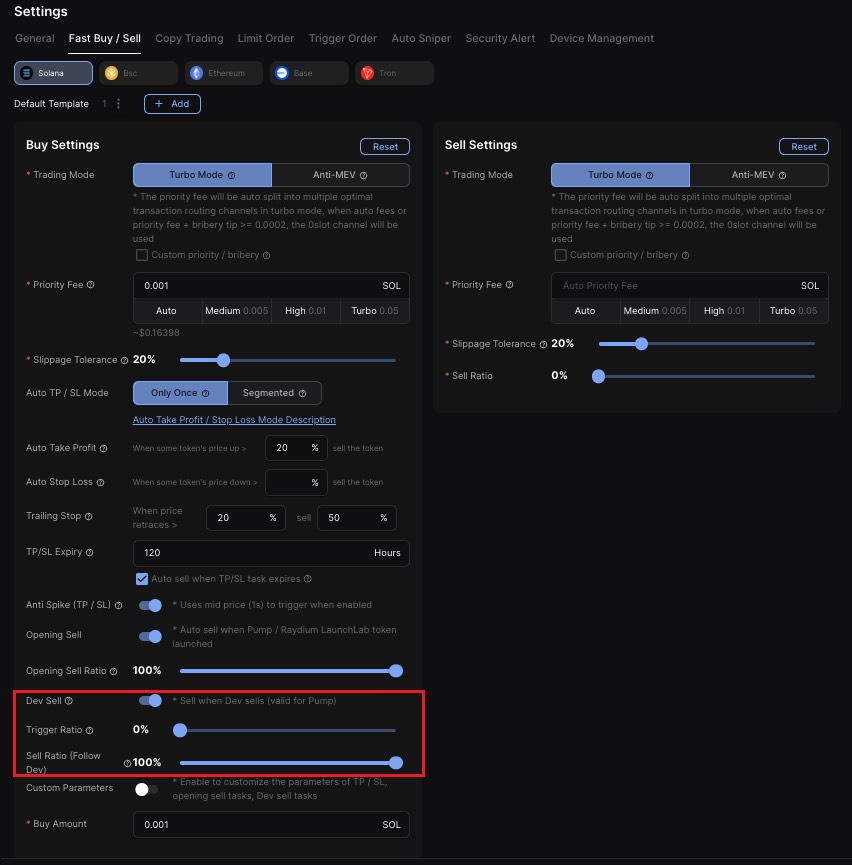852x865 pixels.
Task: Enable the Custom Parameters toggle
Action: click(x=147, y=789)
